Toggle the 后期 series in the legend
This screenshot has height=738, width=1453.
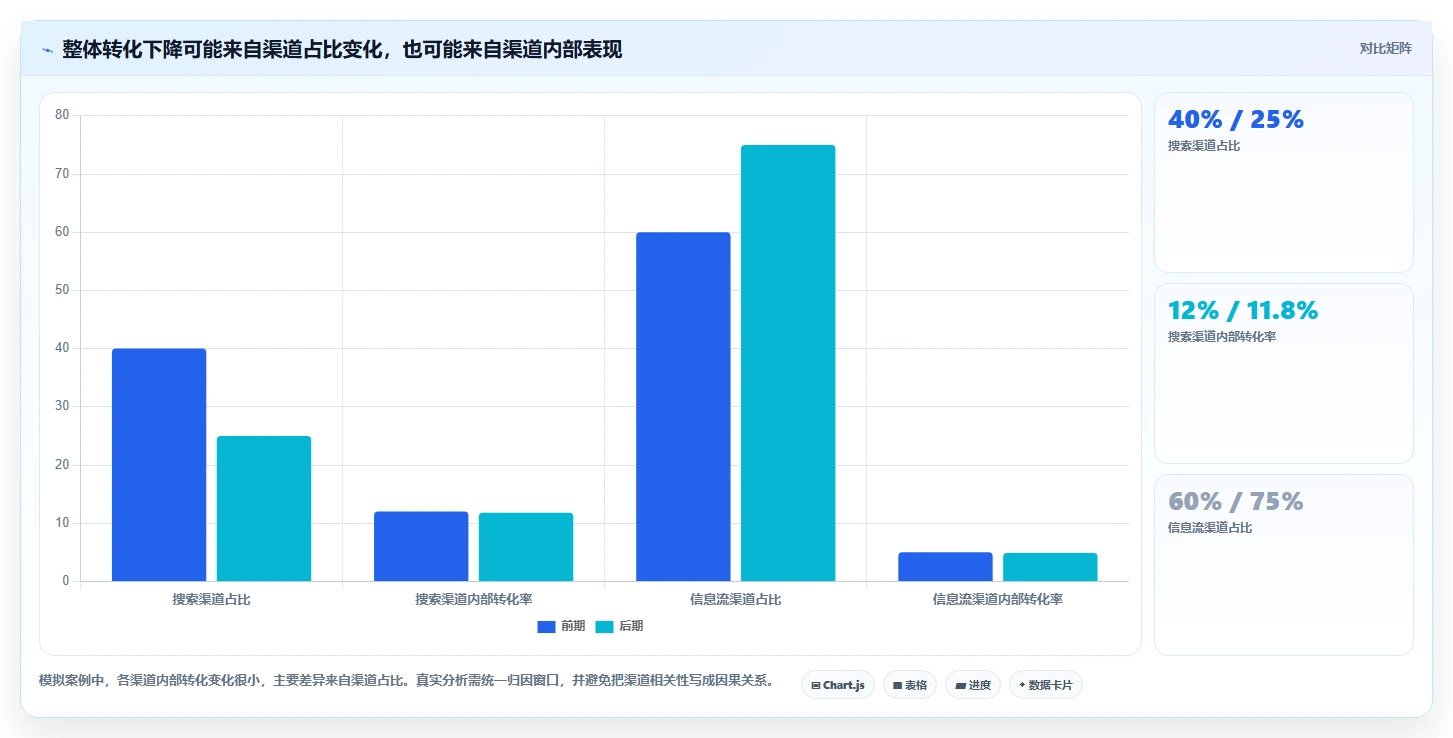click(619, 626)
